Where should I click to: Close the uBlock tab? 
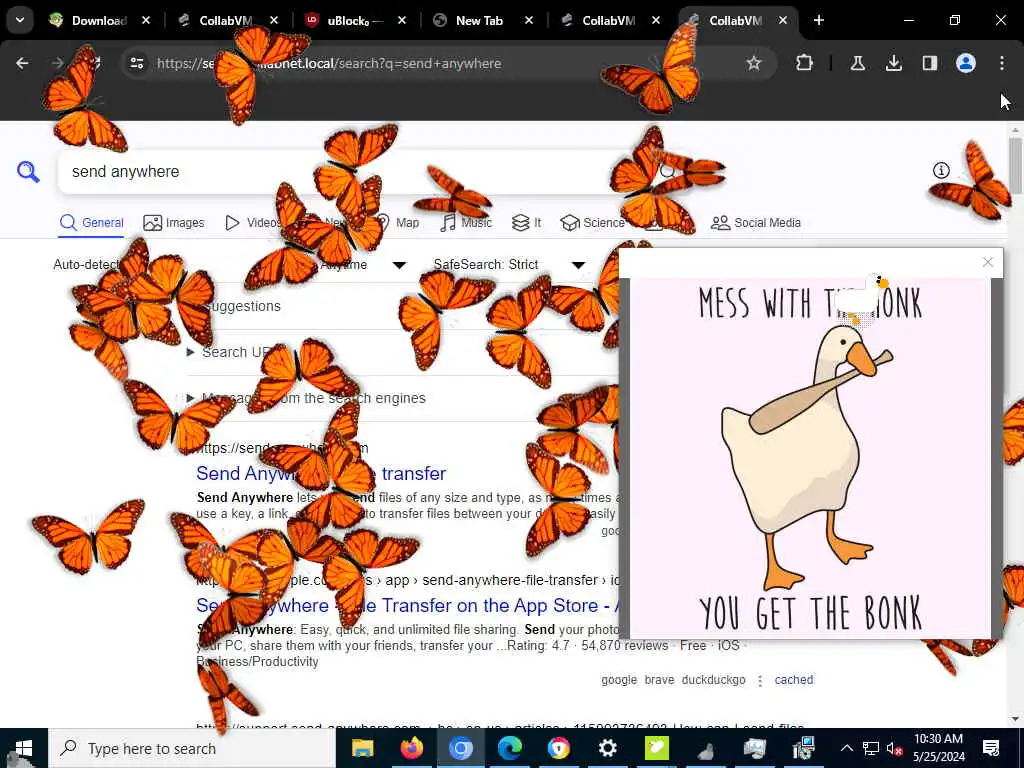(x=402, y=20)
